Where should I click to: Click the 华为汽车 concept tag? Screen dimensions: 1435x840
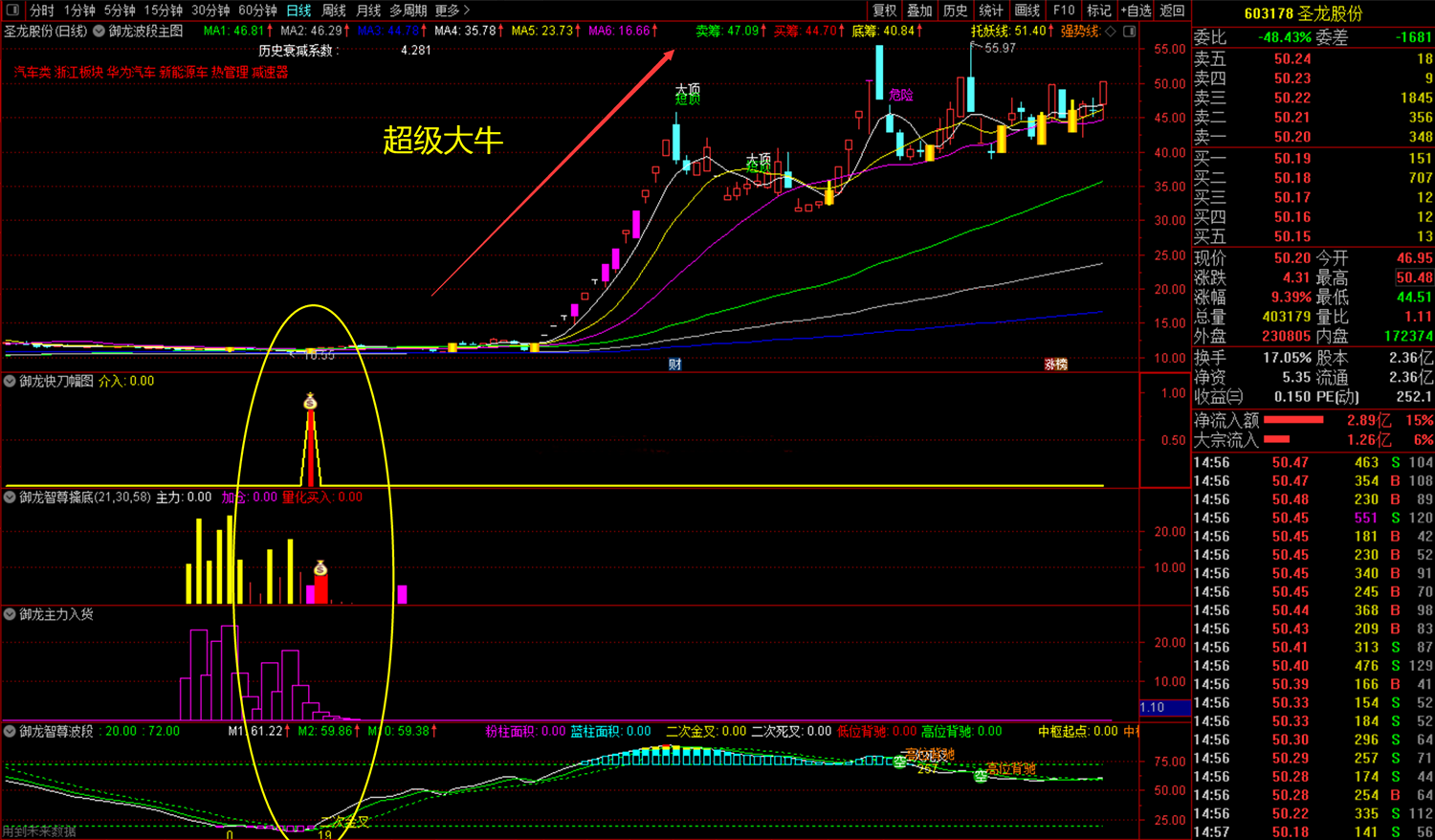coord(131,72)
